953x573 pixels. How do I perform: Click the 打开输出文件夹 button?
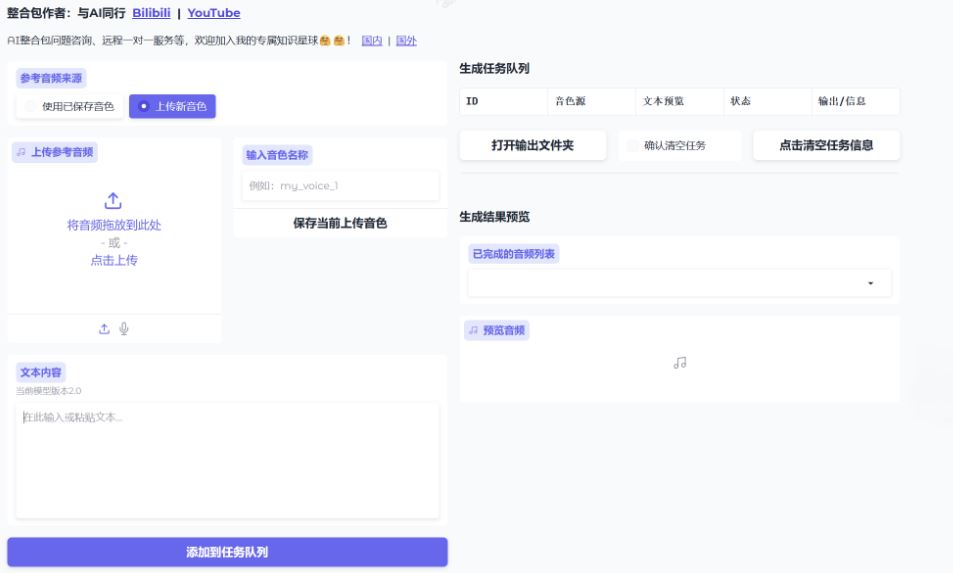pyautogui.click(x=532, y=145)
